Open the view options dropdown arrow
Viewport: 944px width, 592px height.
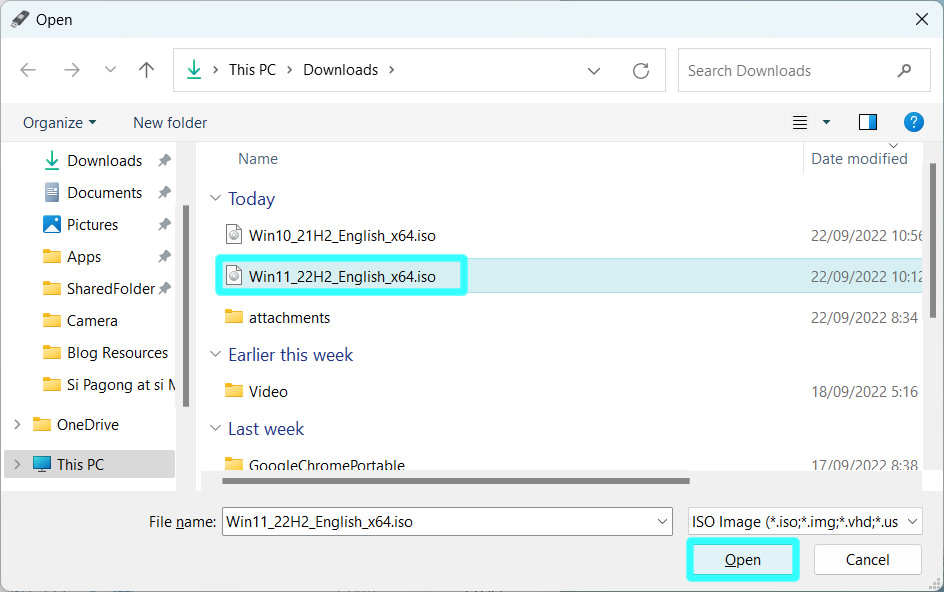coord(826,122)
